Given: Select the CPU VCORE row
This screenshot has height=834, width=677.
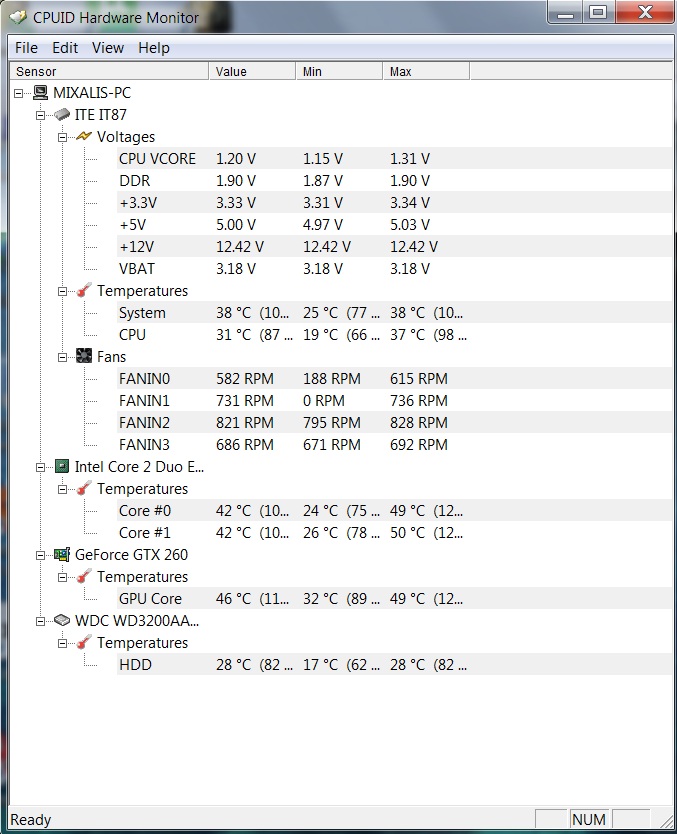Looking at the screenshot, I should (394, 159).
